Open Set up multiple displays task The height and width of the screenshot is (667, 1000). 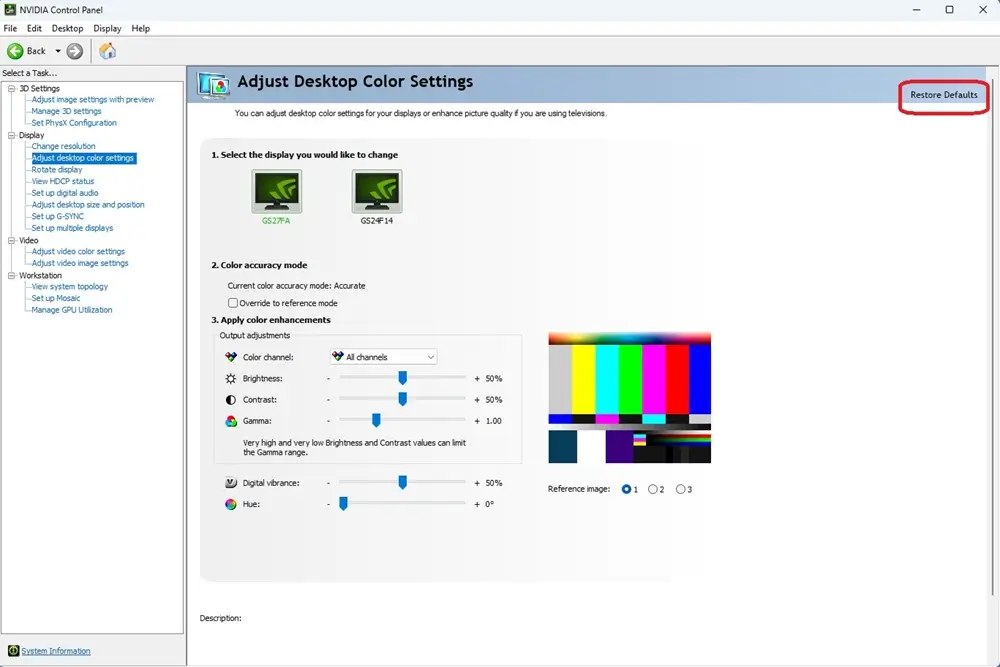point(72,228)
